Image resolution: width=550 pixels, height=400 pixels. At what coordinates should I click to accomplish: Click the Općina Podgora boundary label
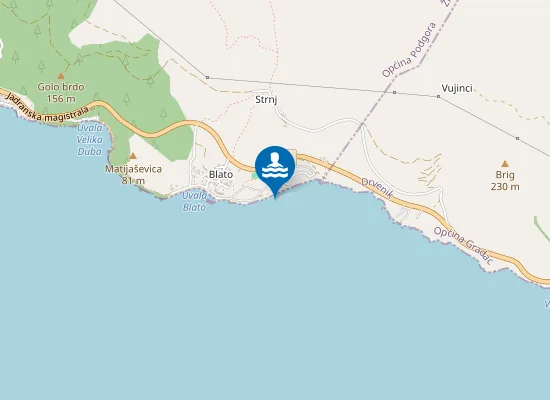(409, 50)
